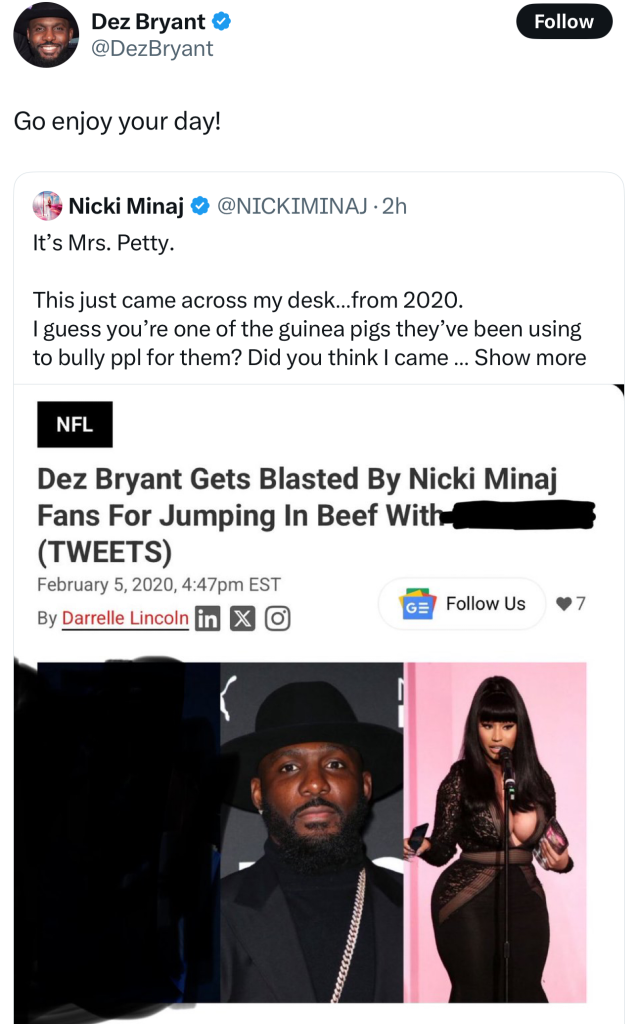Viewport: 638px width, 1024px height.
Task: Open the Instagram icon in article byline
Action: pyautogui.click(x=277, y=618)
